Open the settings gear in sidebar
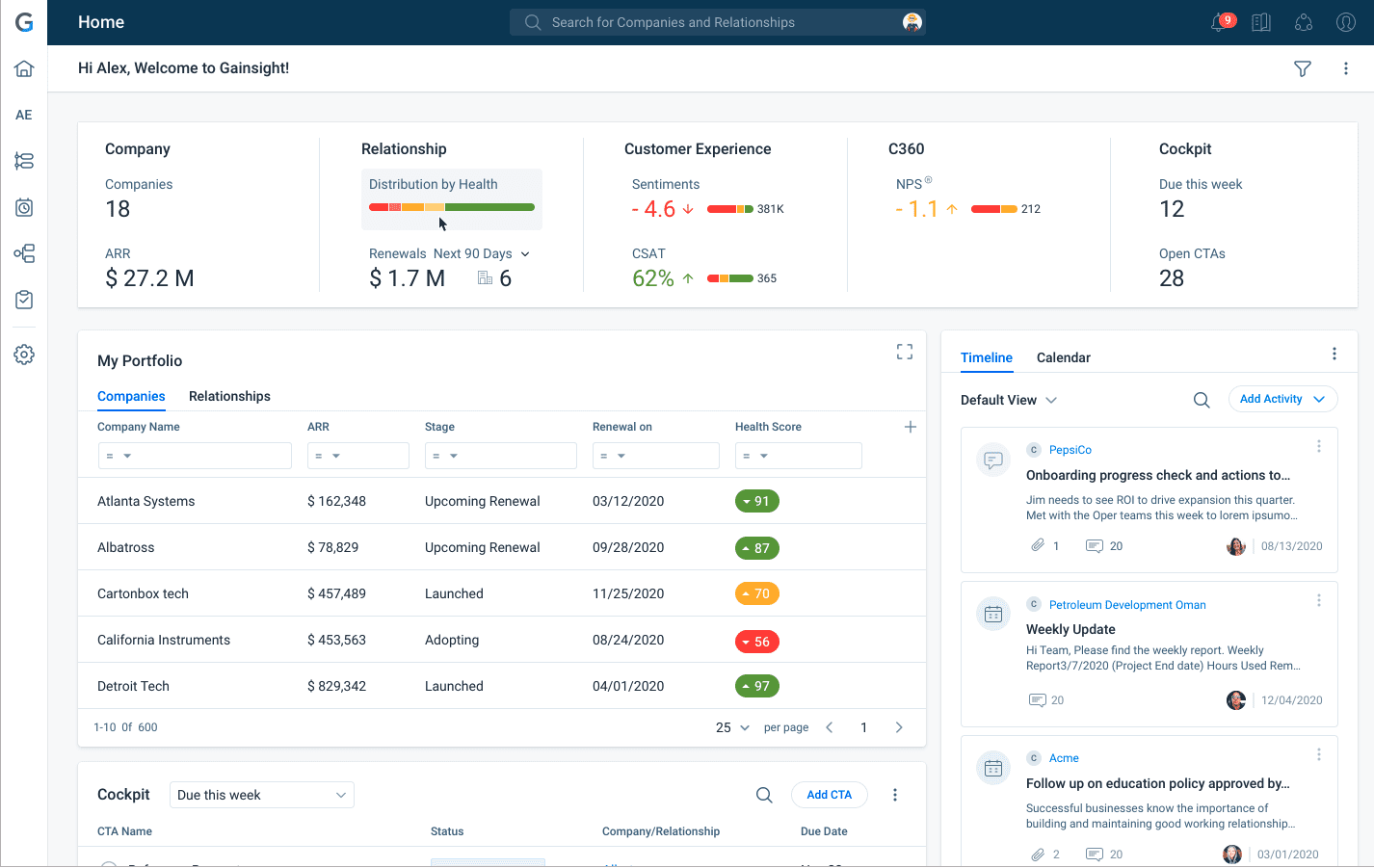This screenshot has height=868, width=1374. pyautogui.click(x=24, y=355)
